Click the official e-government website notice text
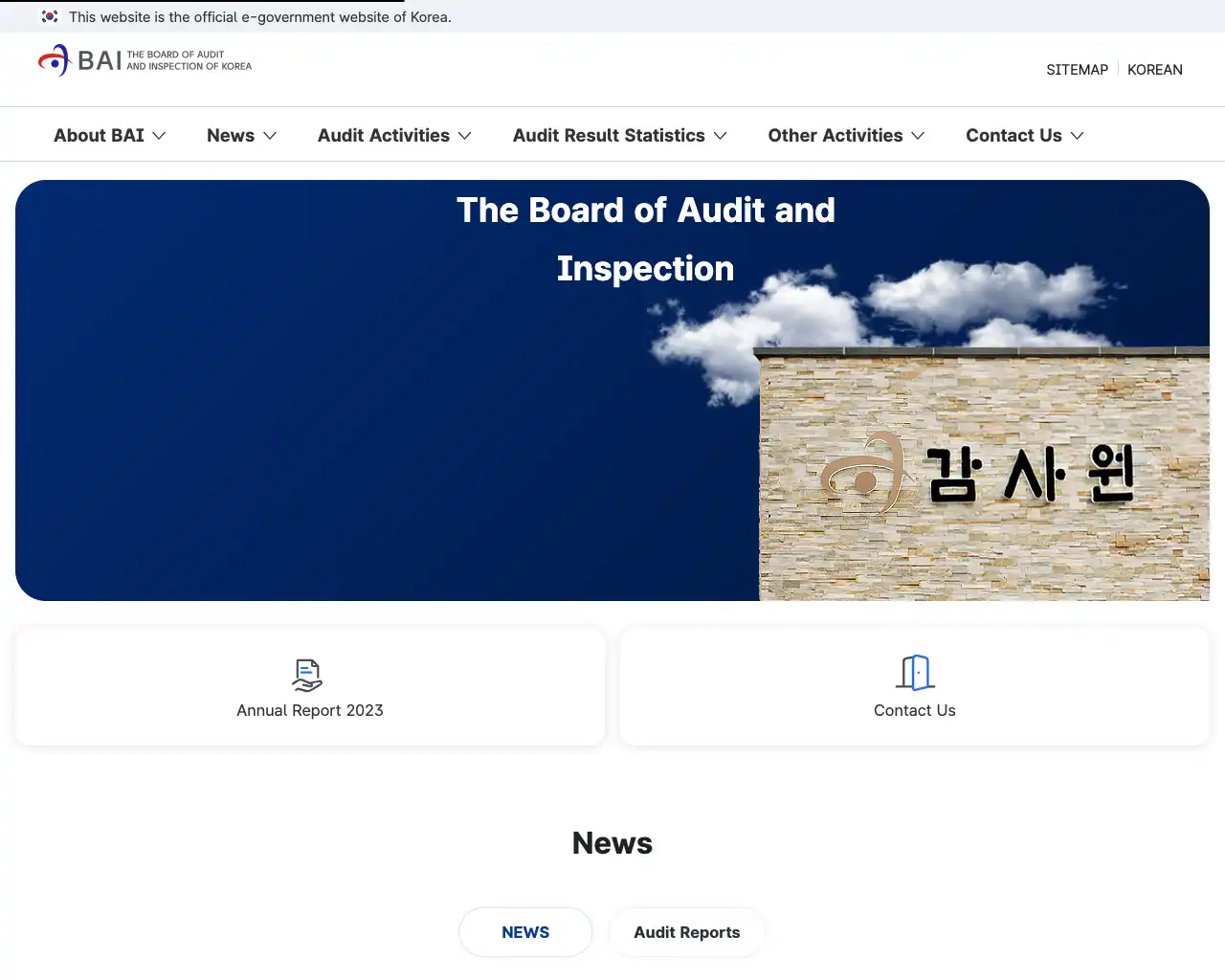Screen dimensions: 1225x980 click(260, 16)
